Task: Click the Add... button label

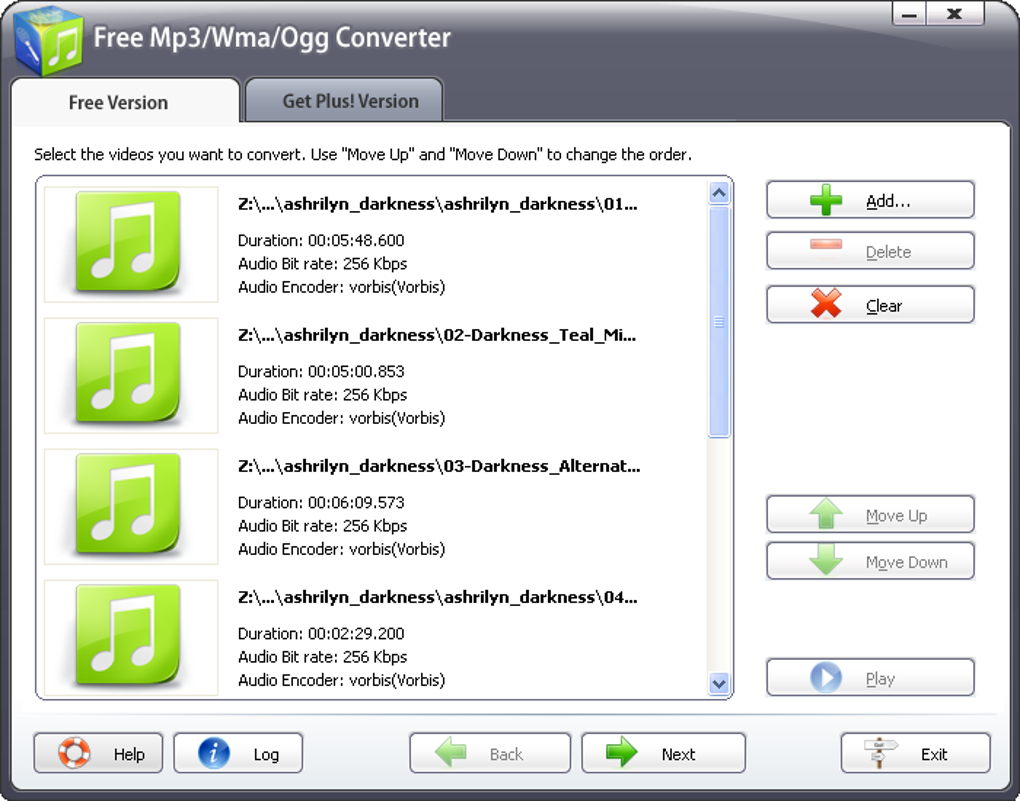Action: [x=888, y=201]
